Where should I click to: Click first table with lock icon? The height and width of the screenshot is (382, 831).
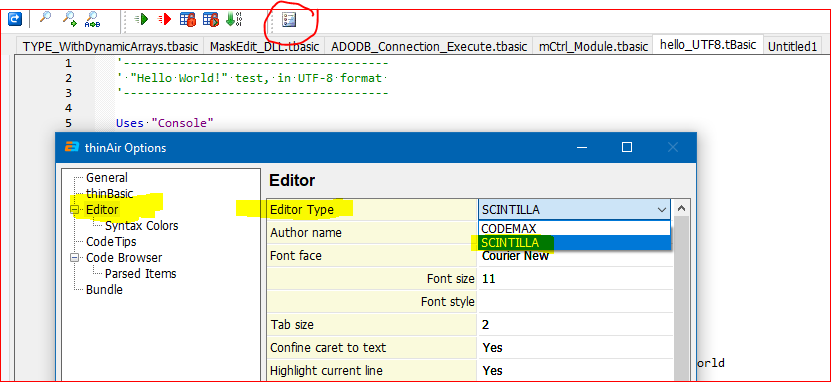[x=188, y=20]
